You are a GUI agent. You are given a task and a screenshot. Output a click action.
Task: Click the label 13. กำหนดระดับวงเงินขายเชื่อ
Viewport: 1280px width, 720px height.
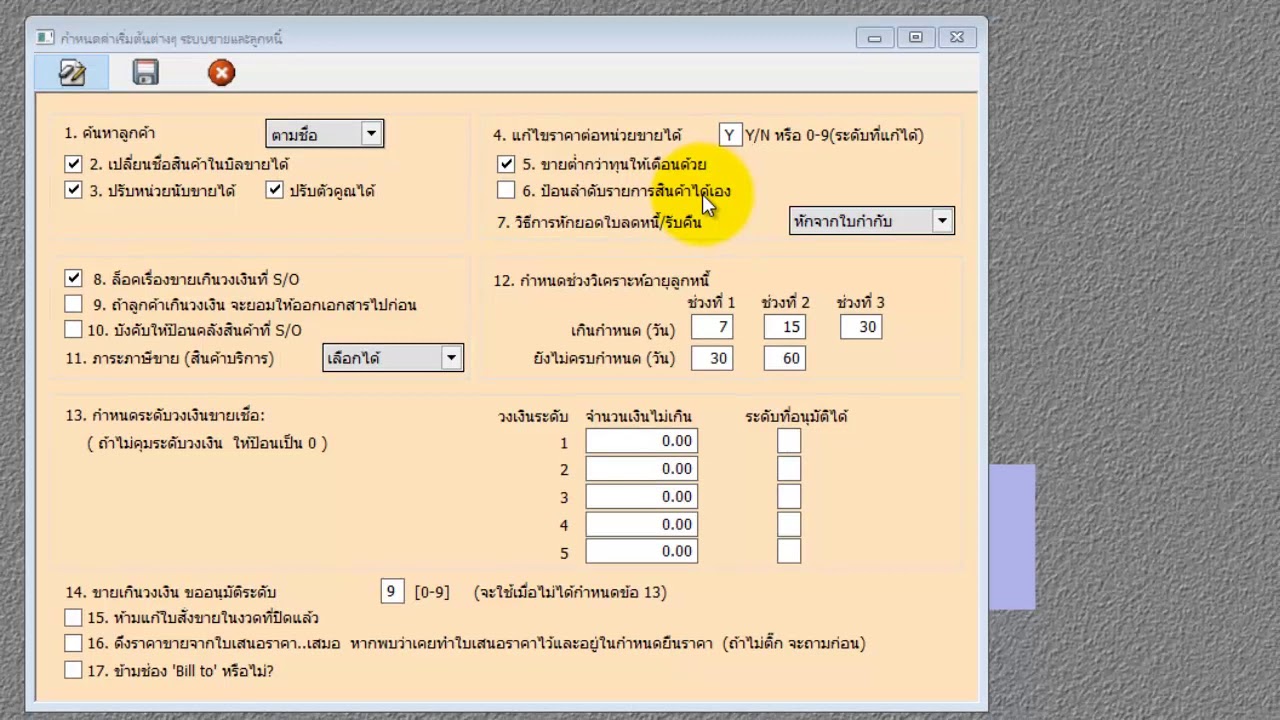coord(165,415)
